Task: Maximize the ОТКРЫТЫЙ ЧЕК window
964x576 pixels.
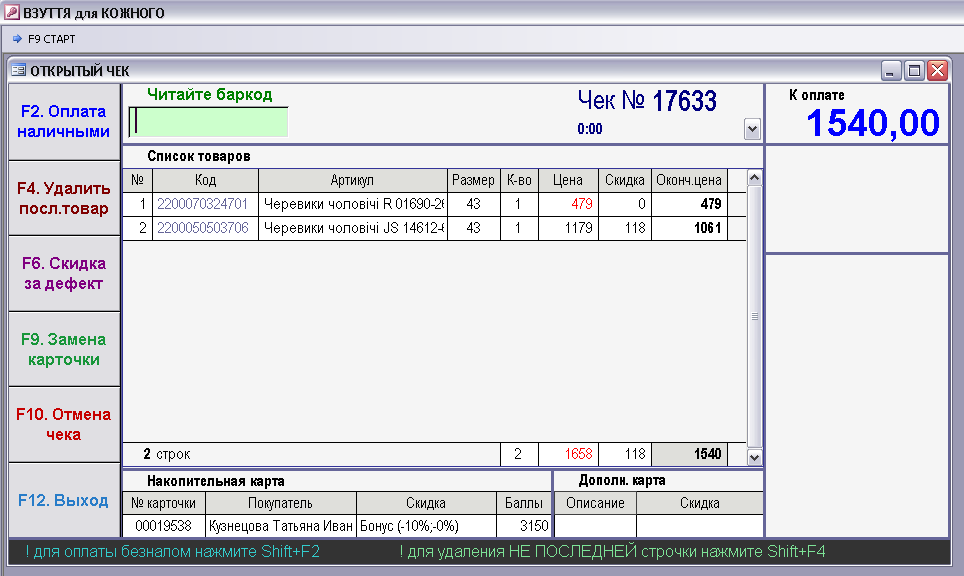Action: (x=914, y=71)
